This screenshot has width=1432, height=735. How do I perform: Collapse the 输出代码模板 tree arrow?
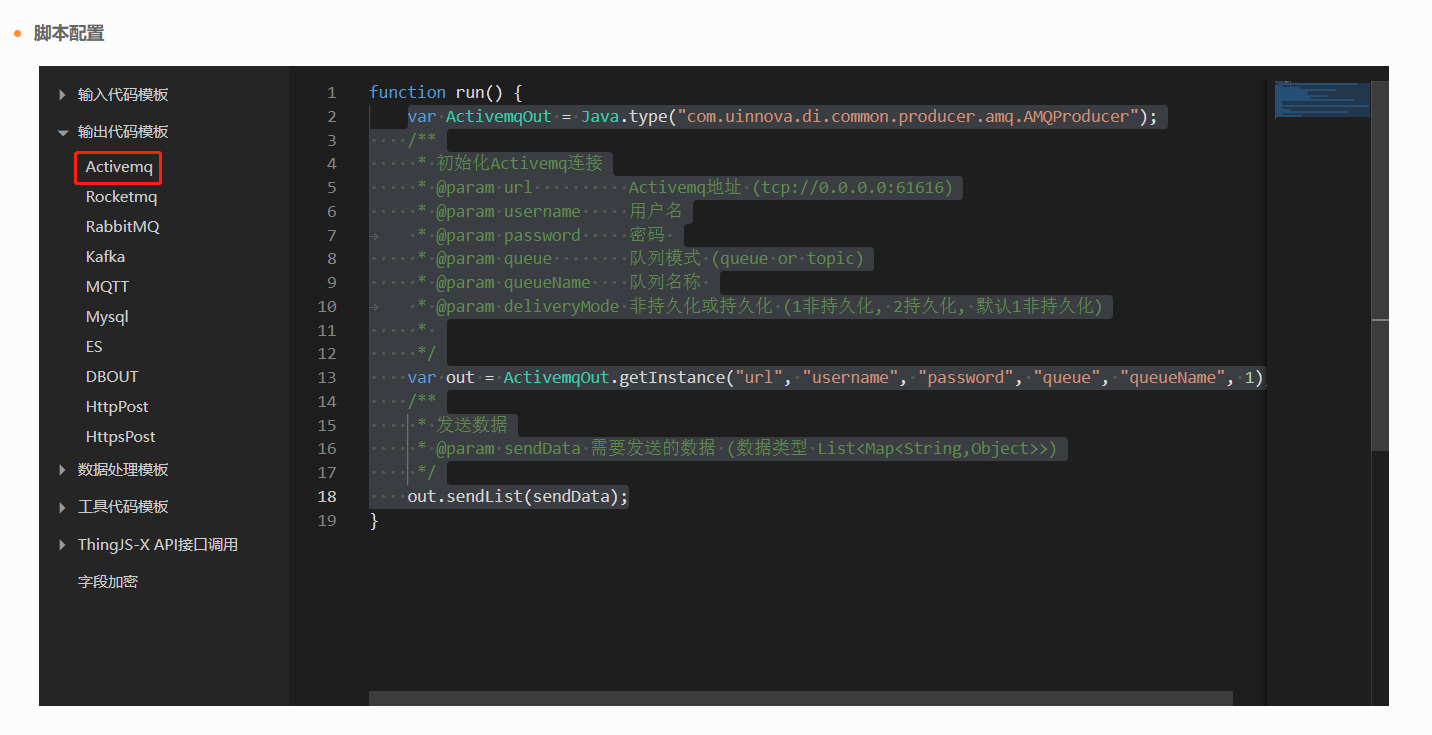pyautogui.click(x=62, y=132)
